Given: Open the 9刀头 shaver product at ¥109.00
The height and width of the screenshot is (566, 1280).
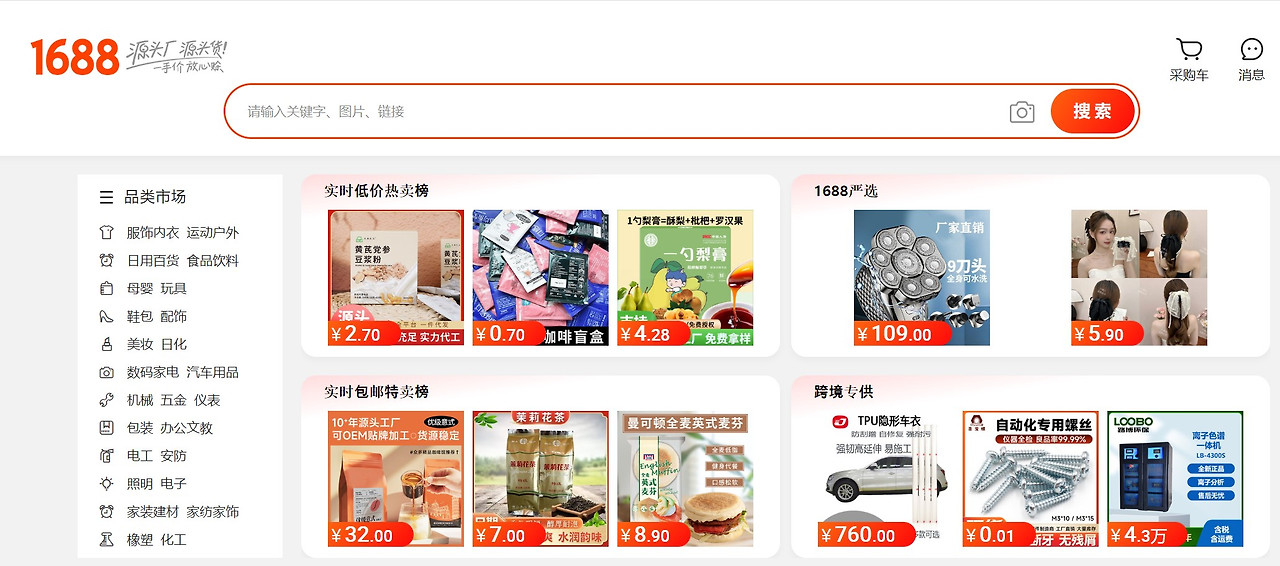Looking at the screenshot, I should click(922, 278).
